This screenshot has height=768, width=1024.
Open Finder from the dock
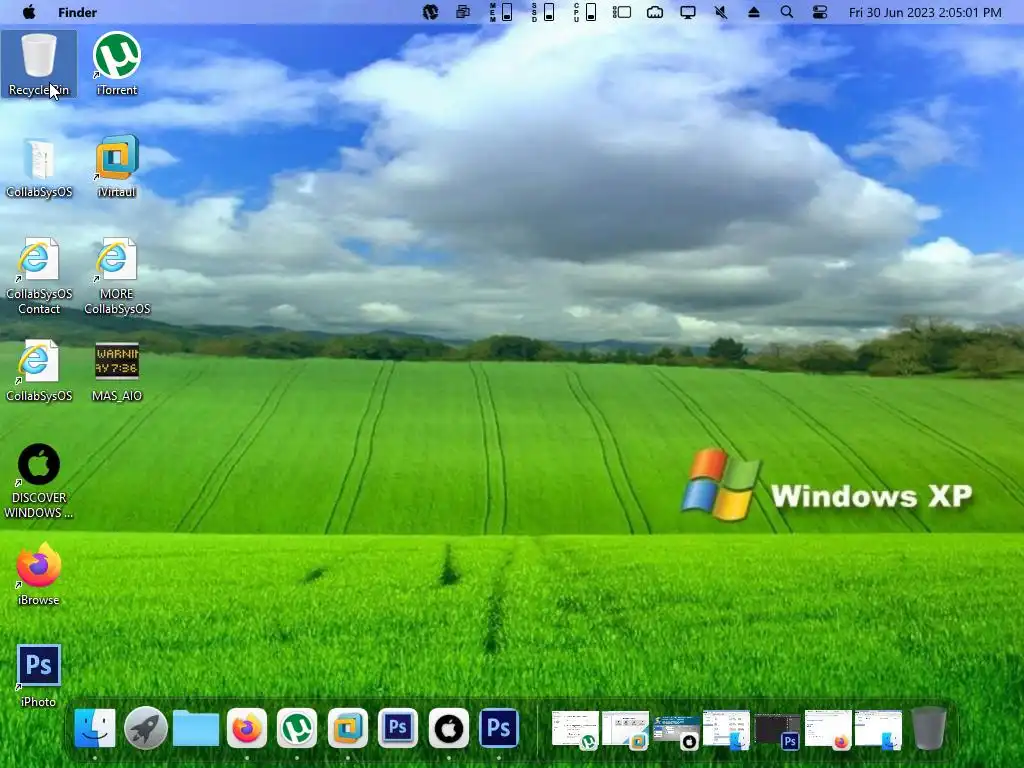tap(95, 728)
